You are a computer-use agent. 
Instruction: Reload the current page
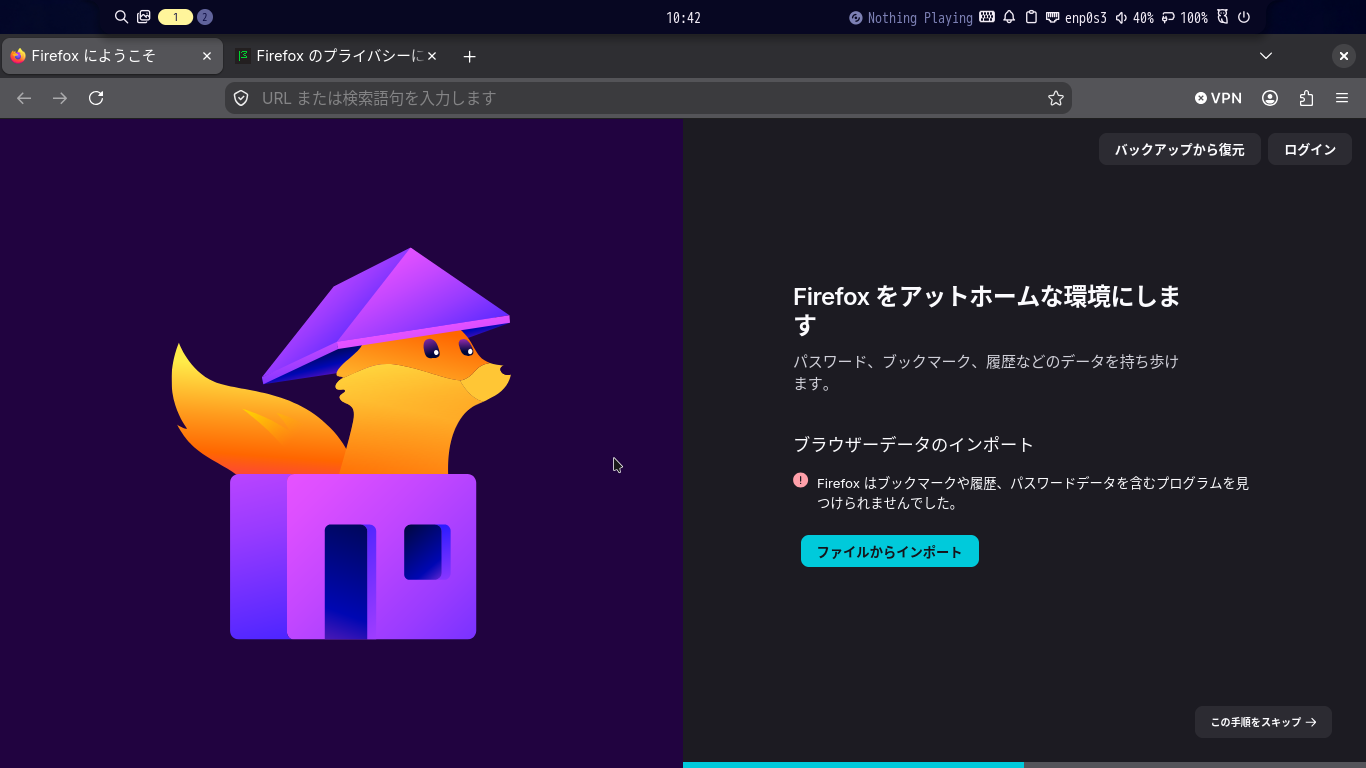click(x=96, y=98)
